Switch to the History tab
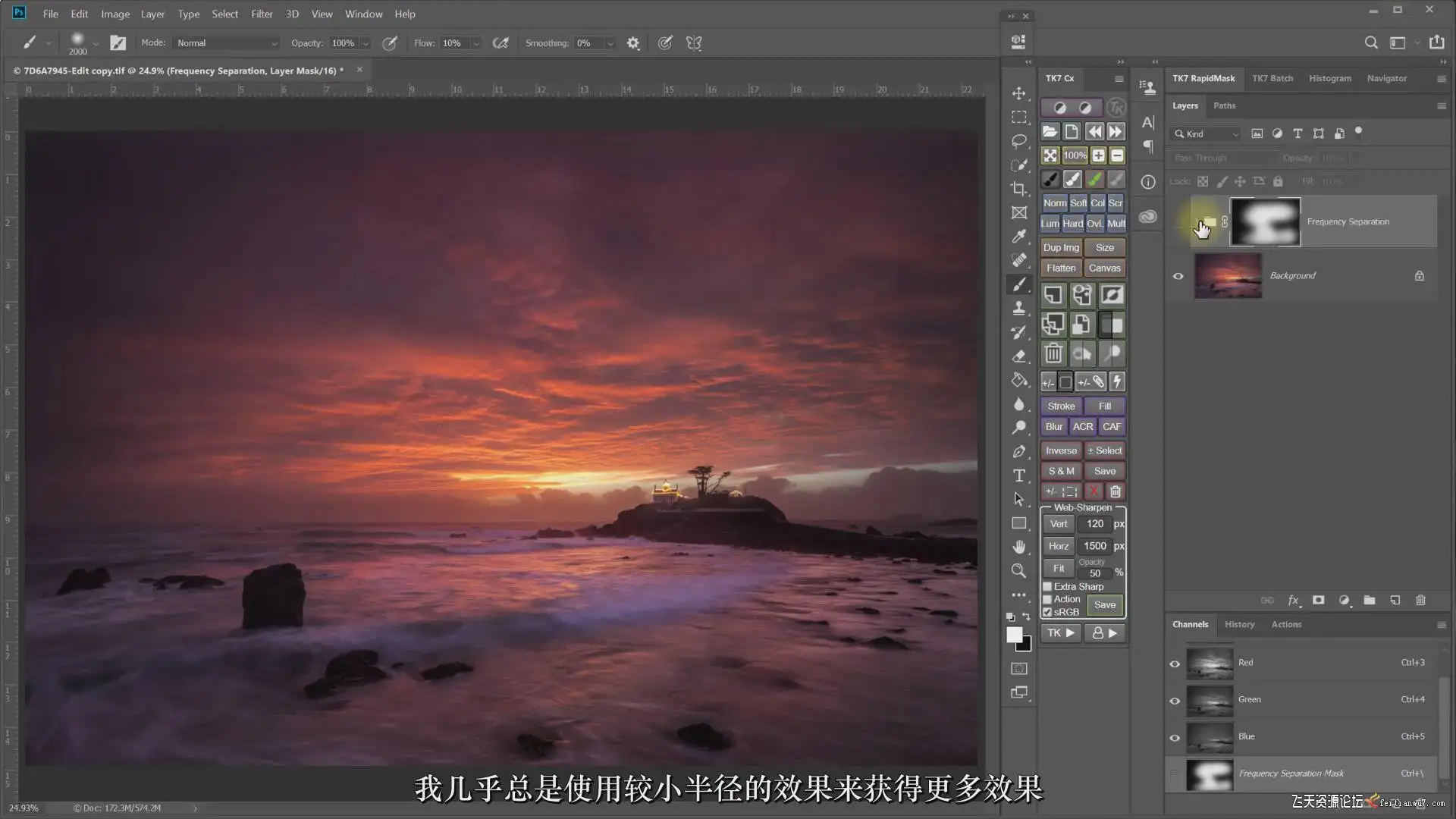 [x=1239, y=624]
